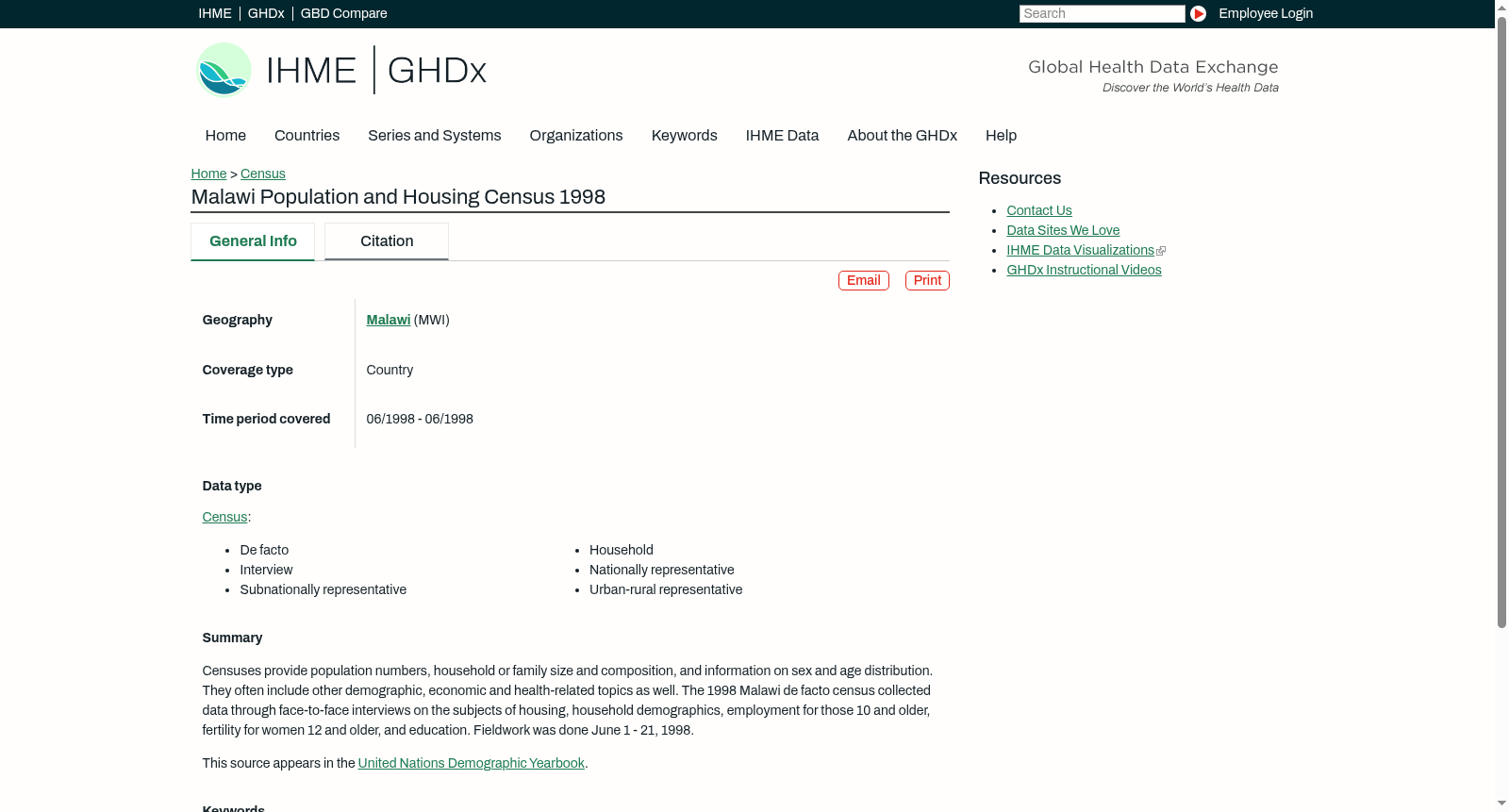Viewport: 1509px width, 812px height.
Task: Open the GHDx logo text
Action: pyautogui.click(x=437, y=71)
